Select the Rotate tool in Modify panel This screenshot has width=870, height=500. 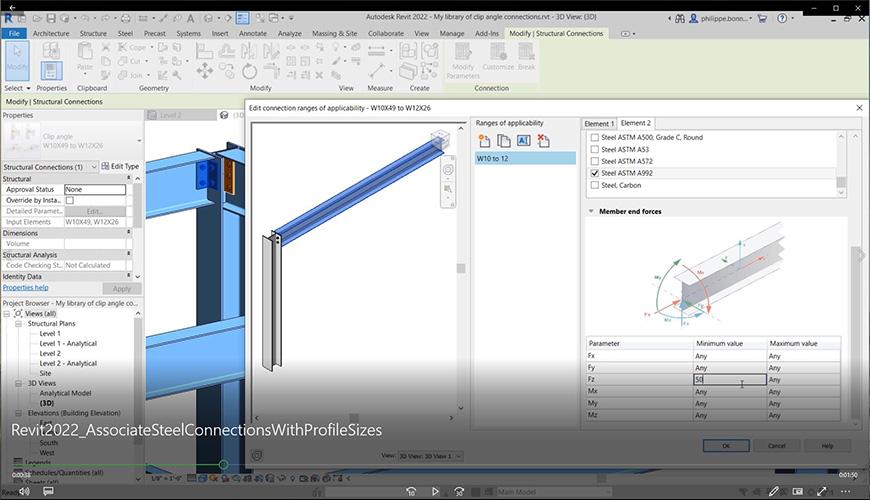tap(249, 71)
